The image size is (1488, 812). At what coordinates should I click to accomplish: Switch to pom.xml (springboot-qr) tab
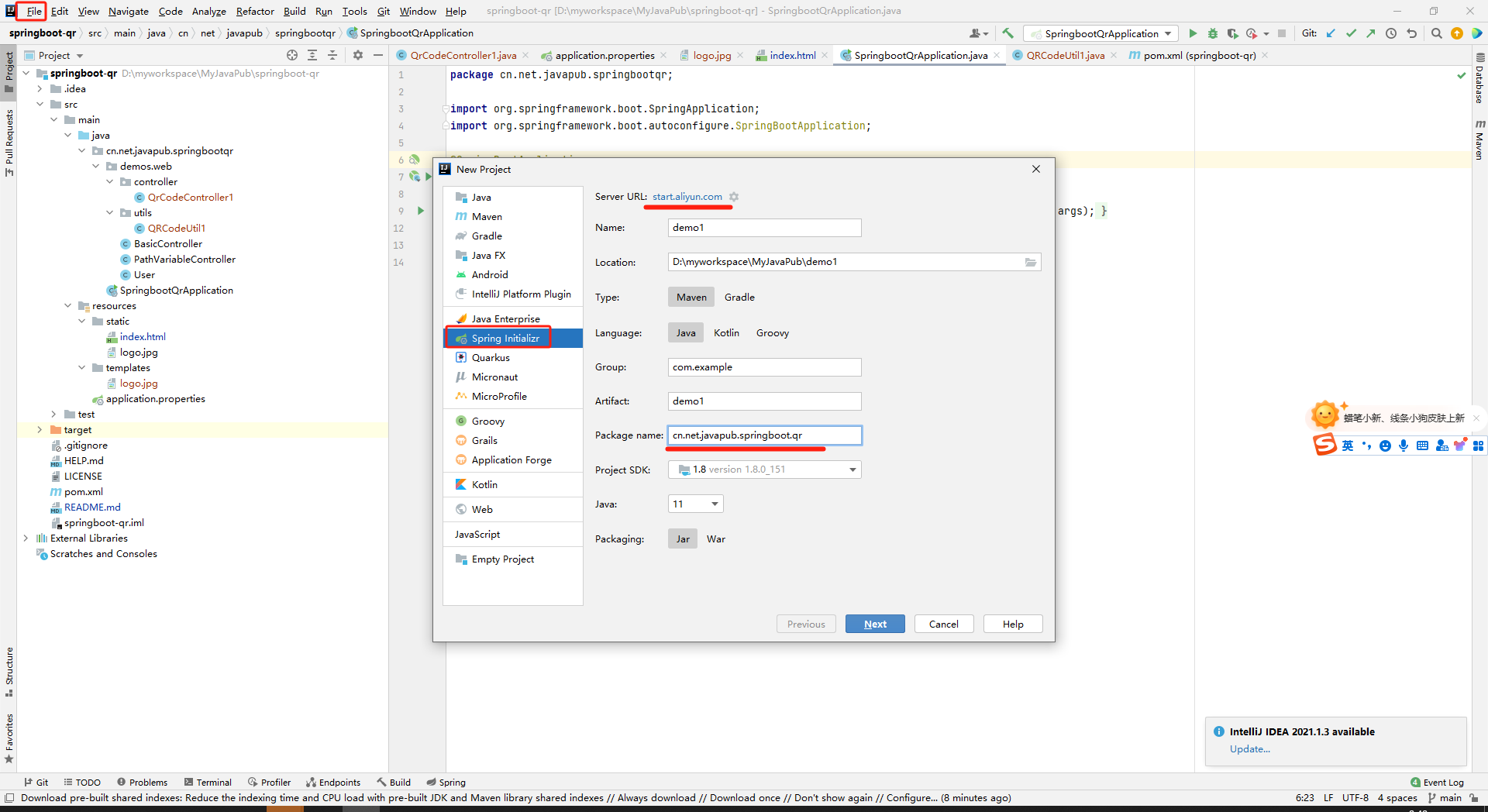(x=1199, y=55)
